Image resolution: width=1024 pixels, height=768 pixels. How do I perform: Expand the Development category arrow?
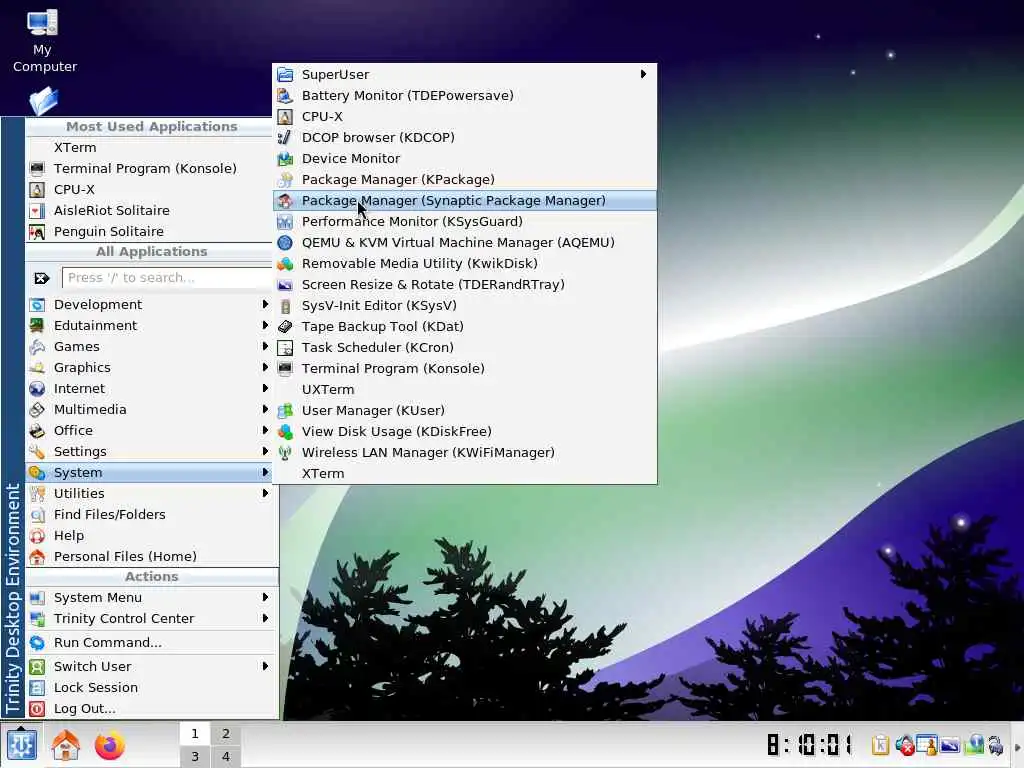[265, 304]
